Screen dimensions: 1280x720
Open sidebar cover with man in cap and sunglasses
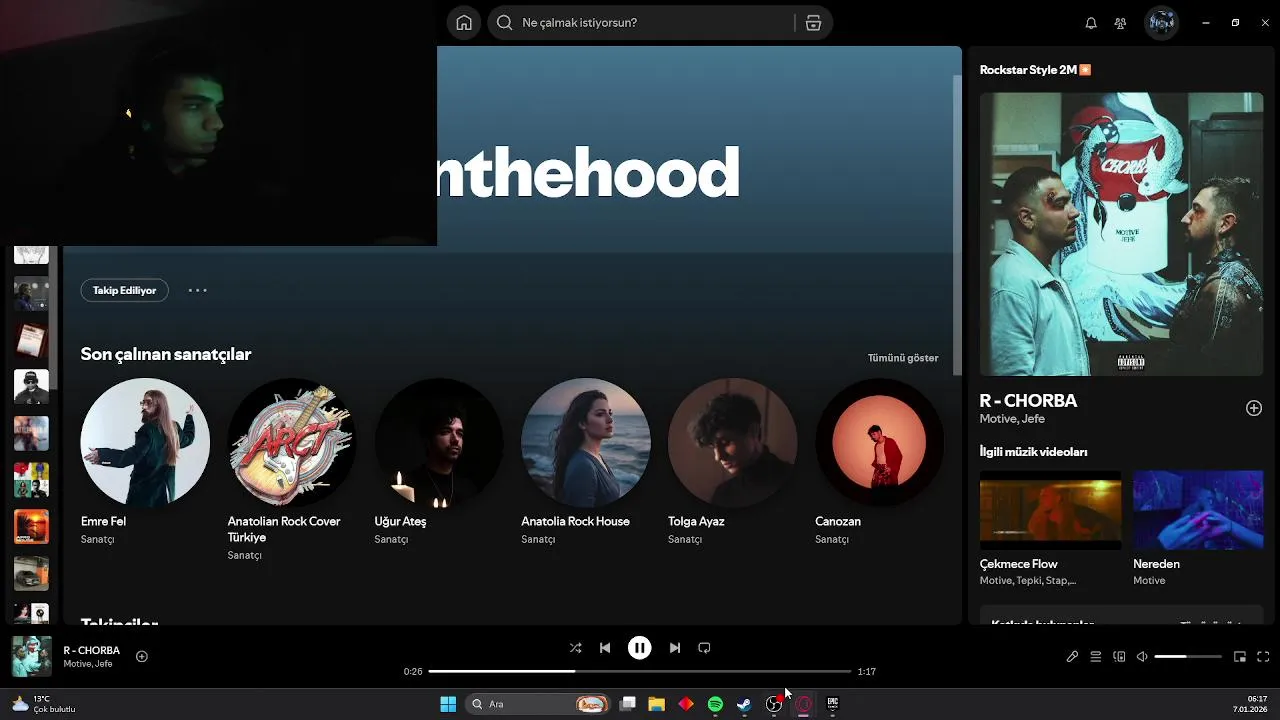click(x=31, y=386)
